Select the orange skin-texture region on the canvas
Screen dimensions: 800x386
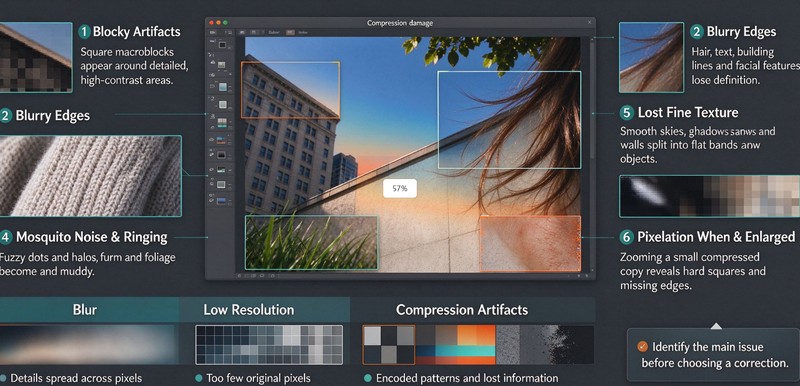(530, 243)
